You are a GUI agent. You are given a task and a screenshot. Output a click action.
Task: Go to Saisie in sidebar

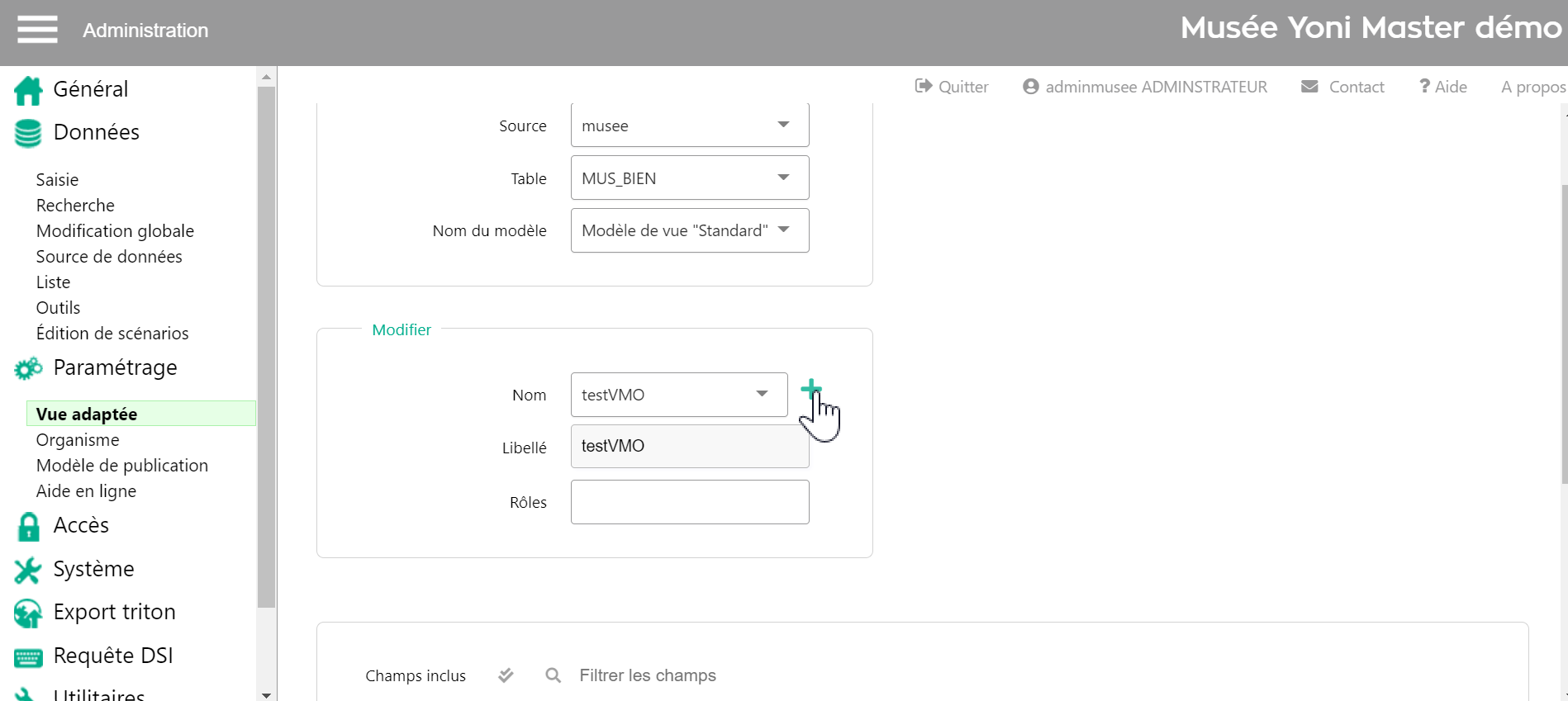(57, 179)
